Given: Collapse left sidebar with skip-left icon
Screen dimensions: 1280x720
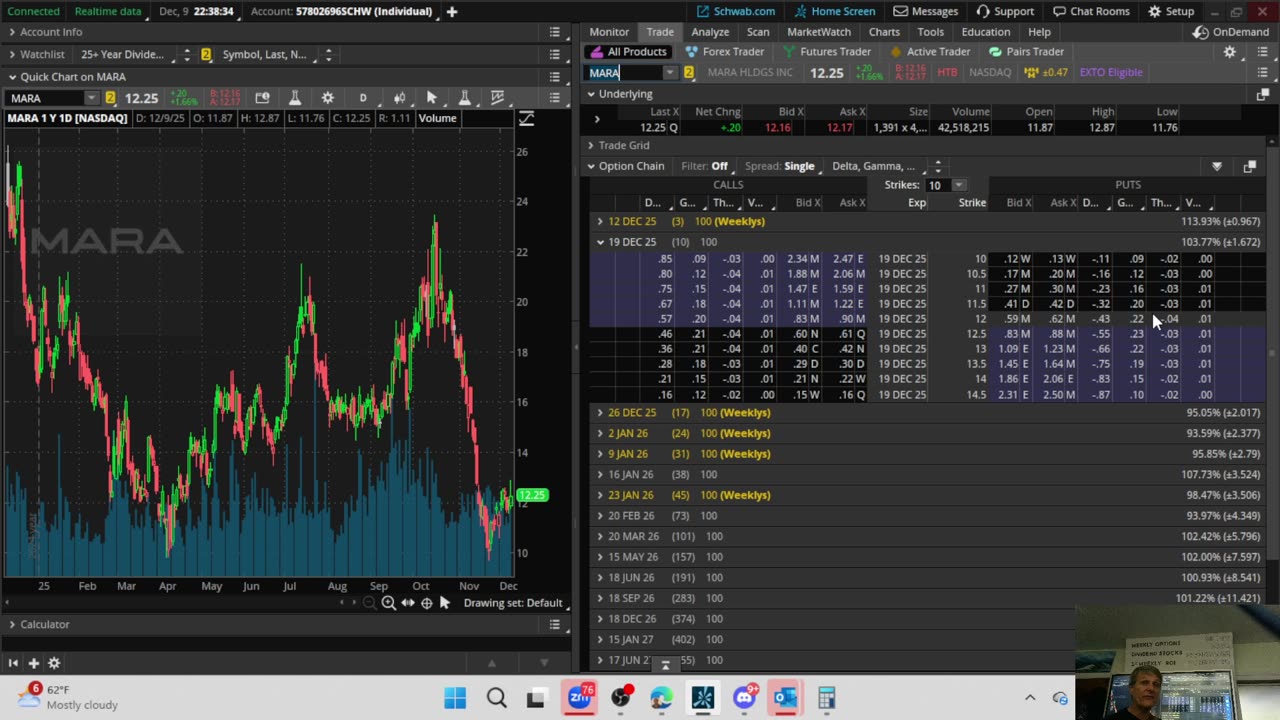Looking at the screenshot, I should click(13, 663).
